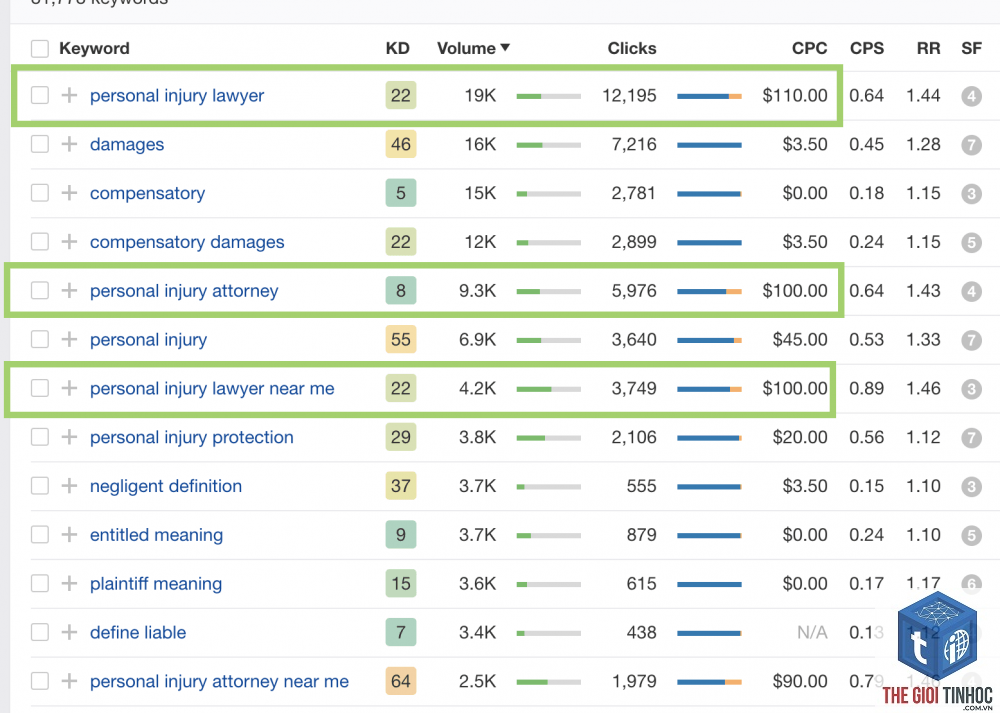Open 'personal injury lawyer near me' link
Screen dimensions: 1000x713
pos(212,388)
